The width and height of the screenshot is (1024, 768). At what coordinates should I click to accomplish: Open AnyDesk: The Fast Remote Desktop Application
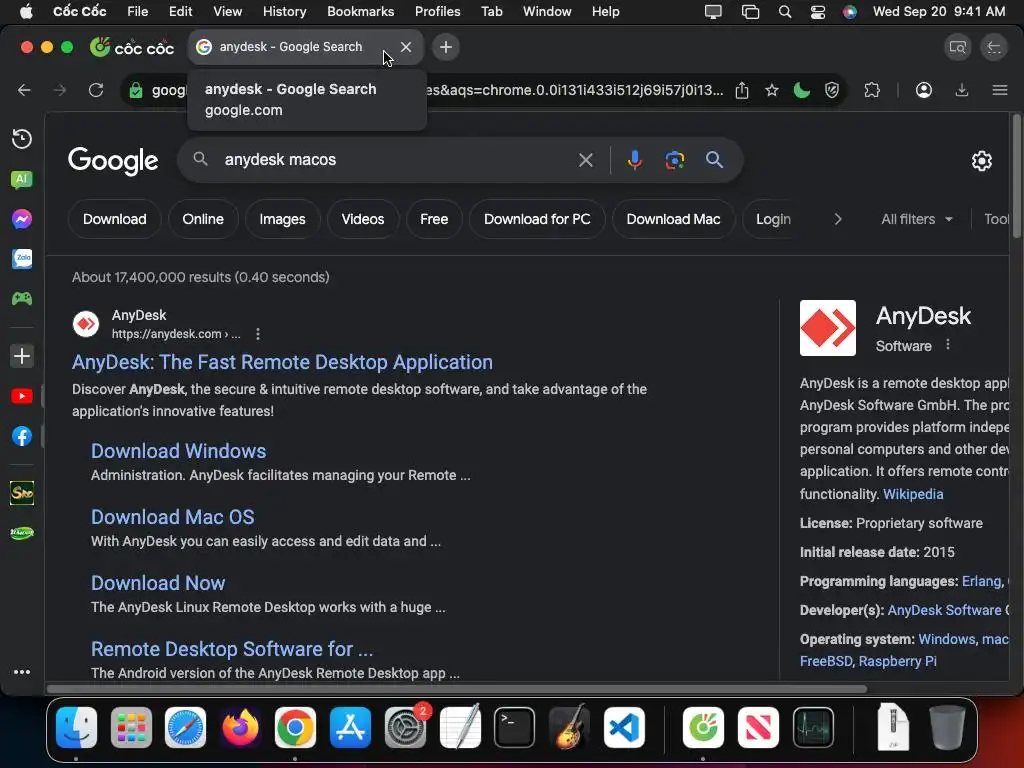coord(282,362)
